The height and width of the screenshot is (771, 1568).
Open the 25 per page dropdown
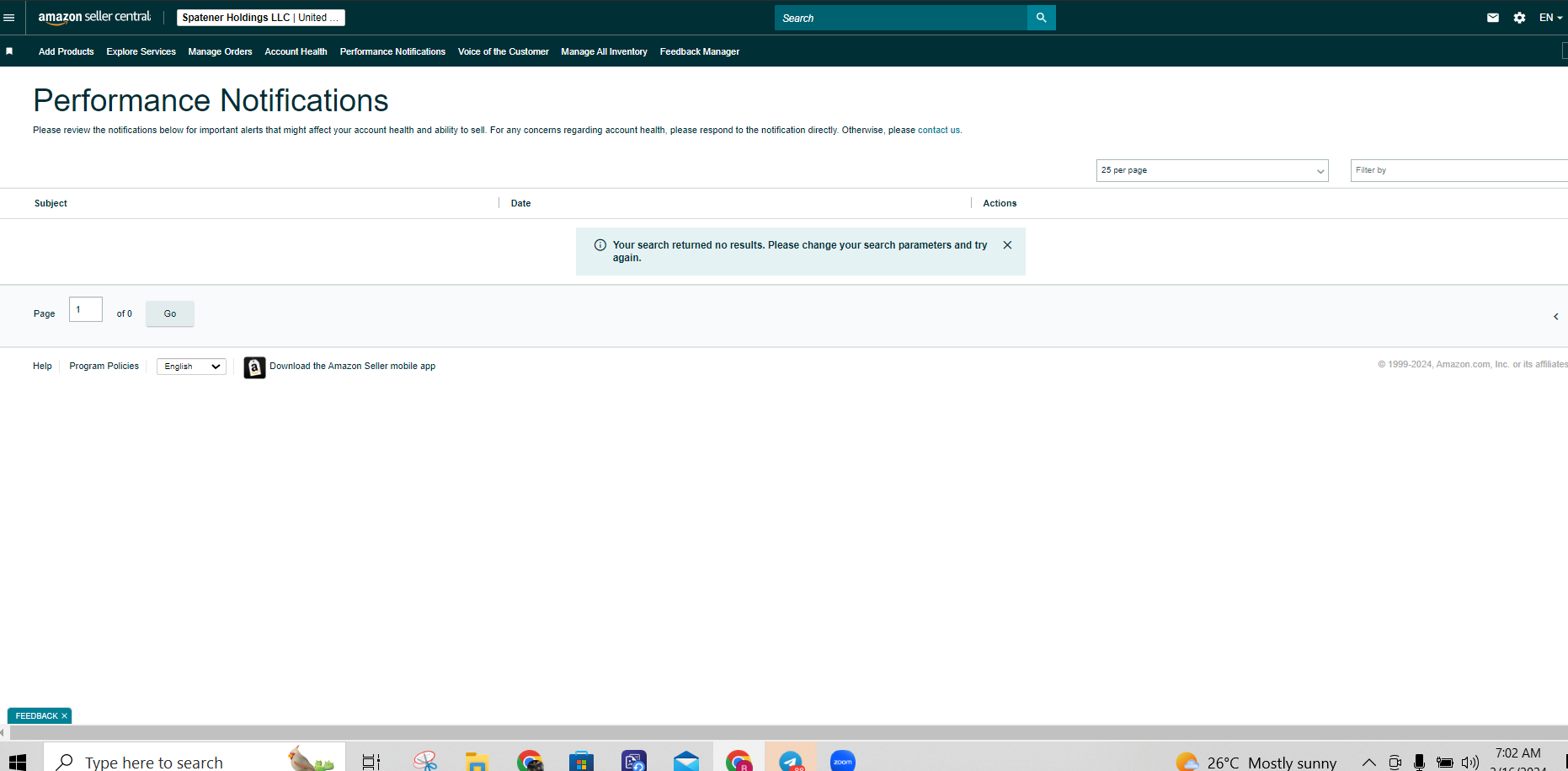[1212, 170]
